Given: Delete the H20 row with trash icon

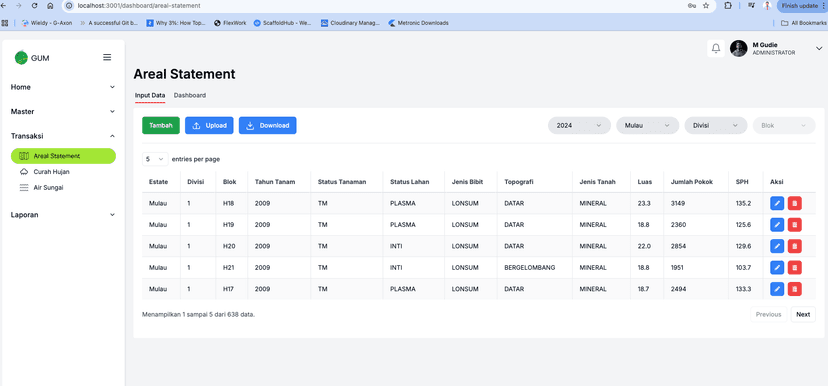Looking at the screenshot, I should pos(795,246).
